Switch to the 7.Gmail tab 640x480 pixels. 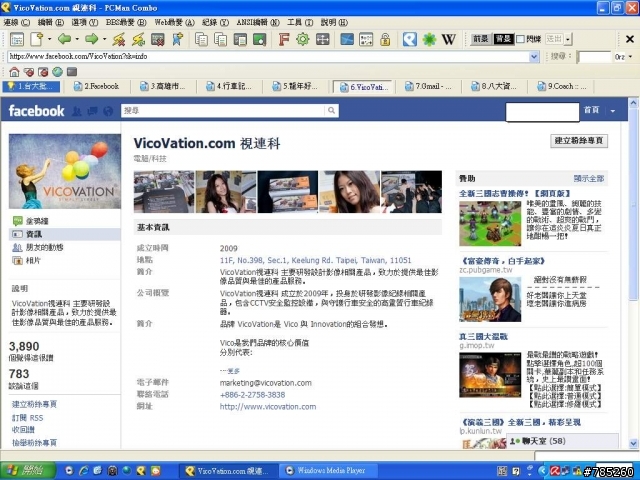click(x=428, y=86)
